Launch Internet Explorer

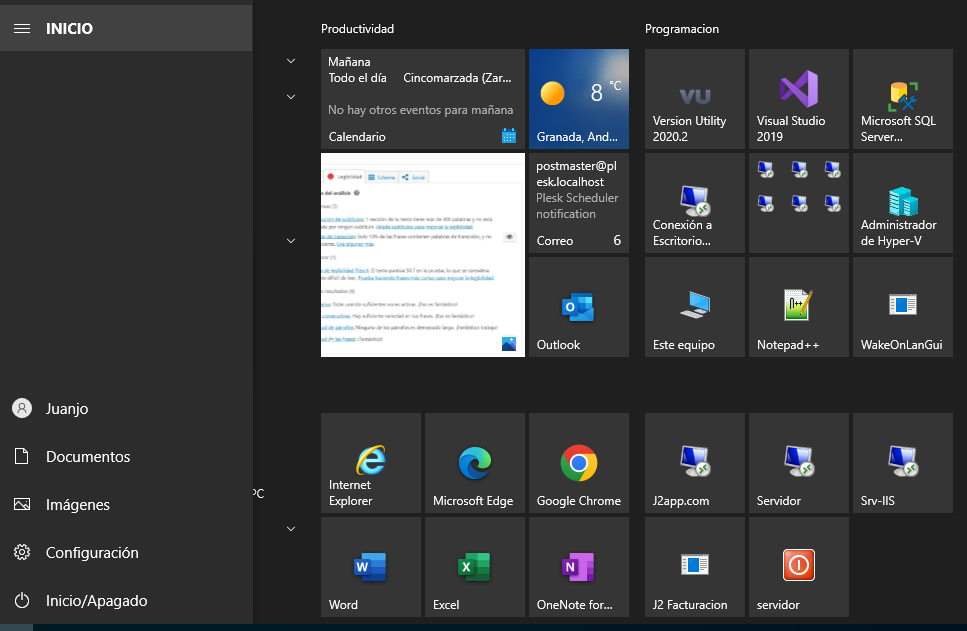(371, 463)
